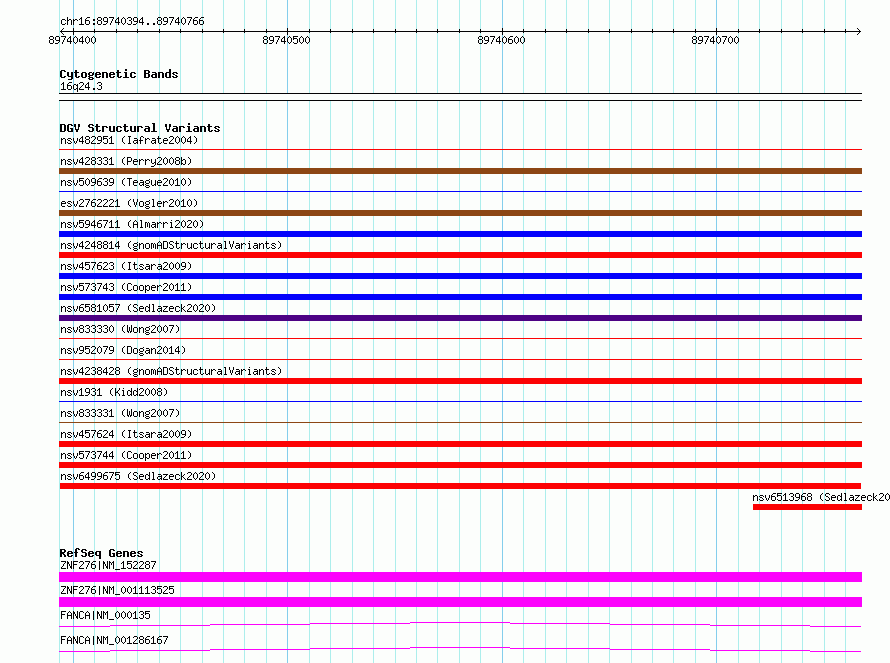Click the DGV Structural Variants track heading
The image size is (890, 663).
[140, 128]
